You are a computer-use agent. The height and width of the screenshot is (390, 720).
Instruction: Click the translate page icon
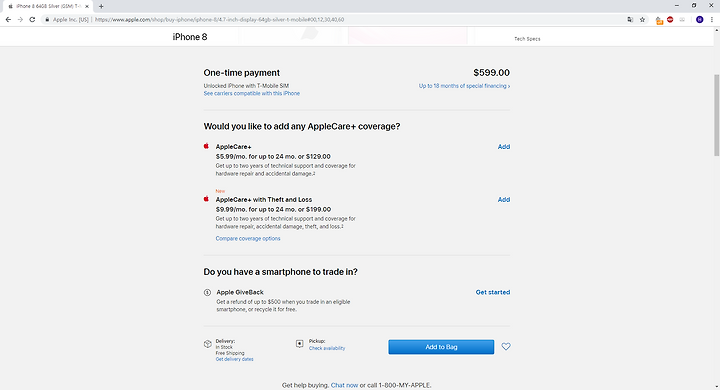coord(630,20)
